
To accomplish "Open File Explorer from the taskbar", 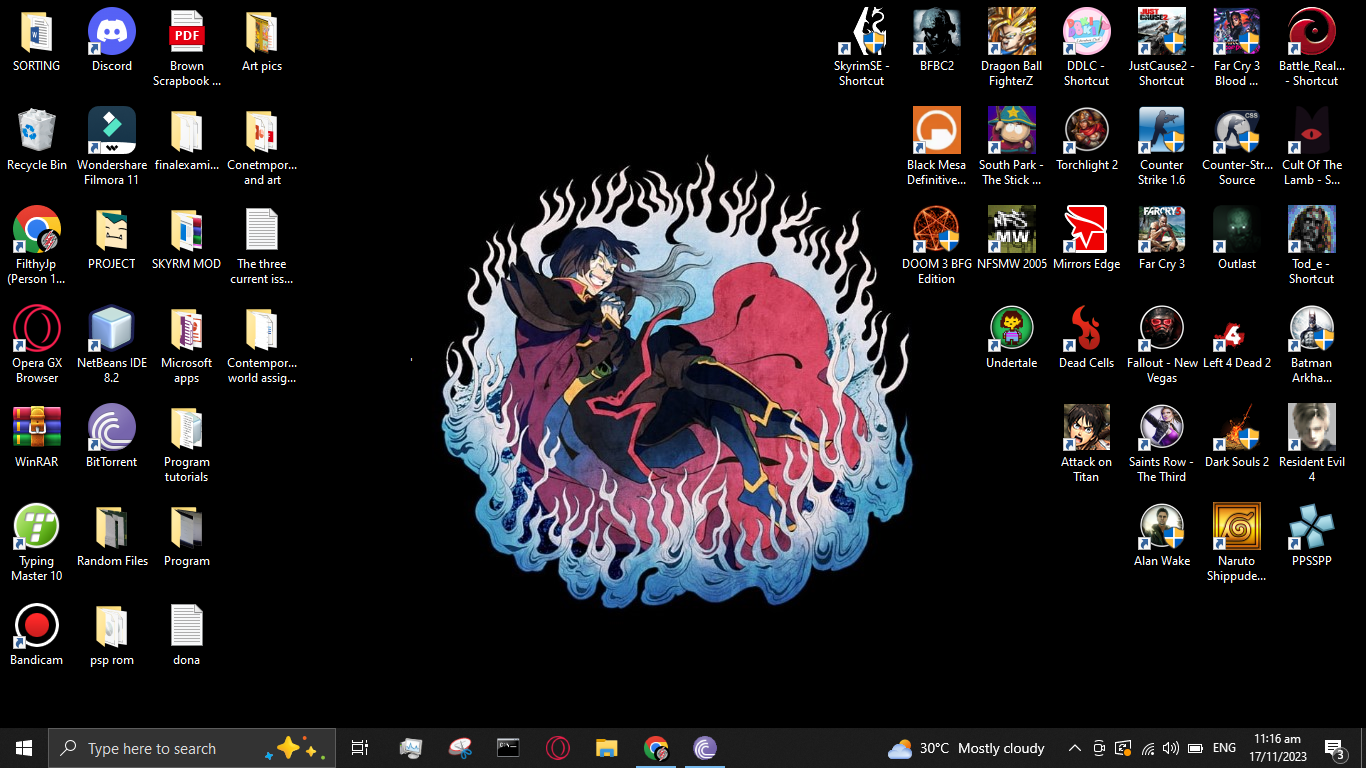I will (606, 748).
